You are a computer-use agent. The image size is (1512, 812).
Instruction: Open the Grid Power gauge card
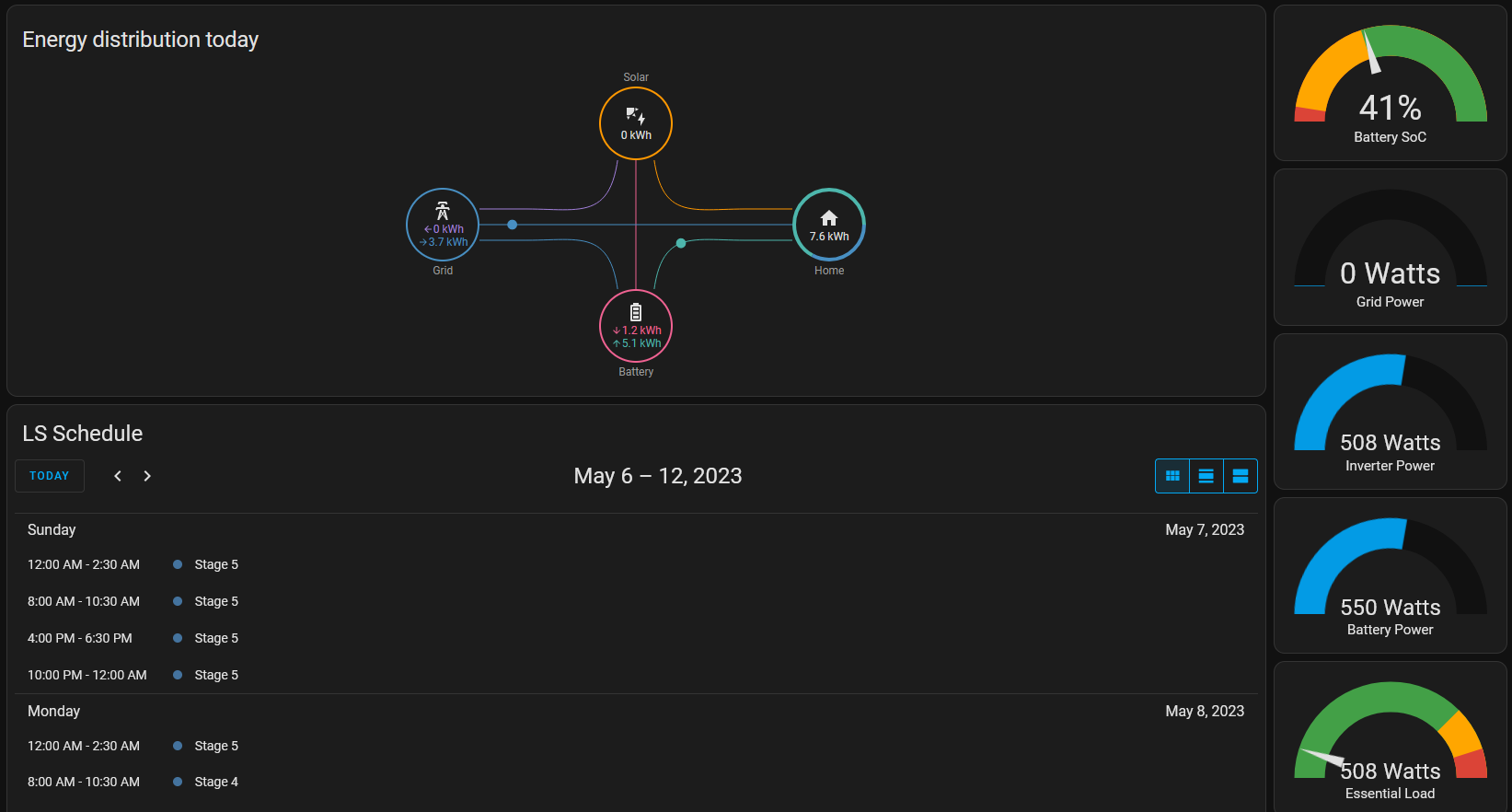(1390, 248)
